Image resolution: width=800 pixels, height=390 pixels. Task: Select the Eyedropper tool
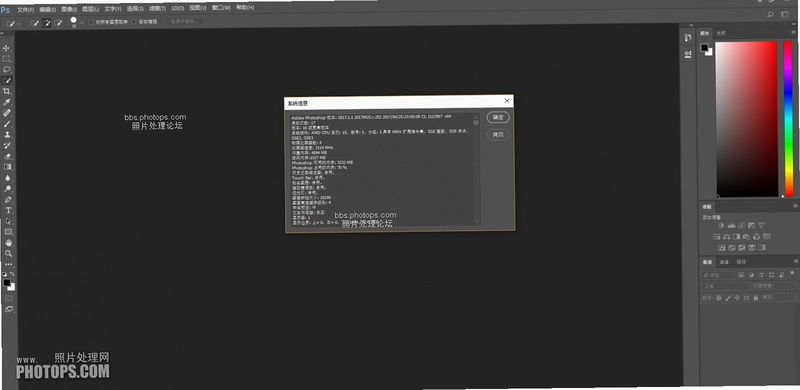point(7,102)
